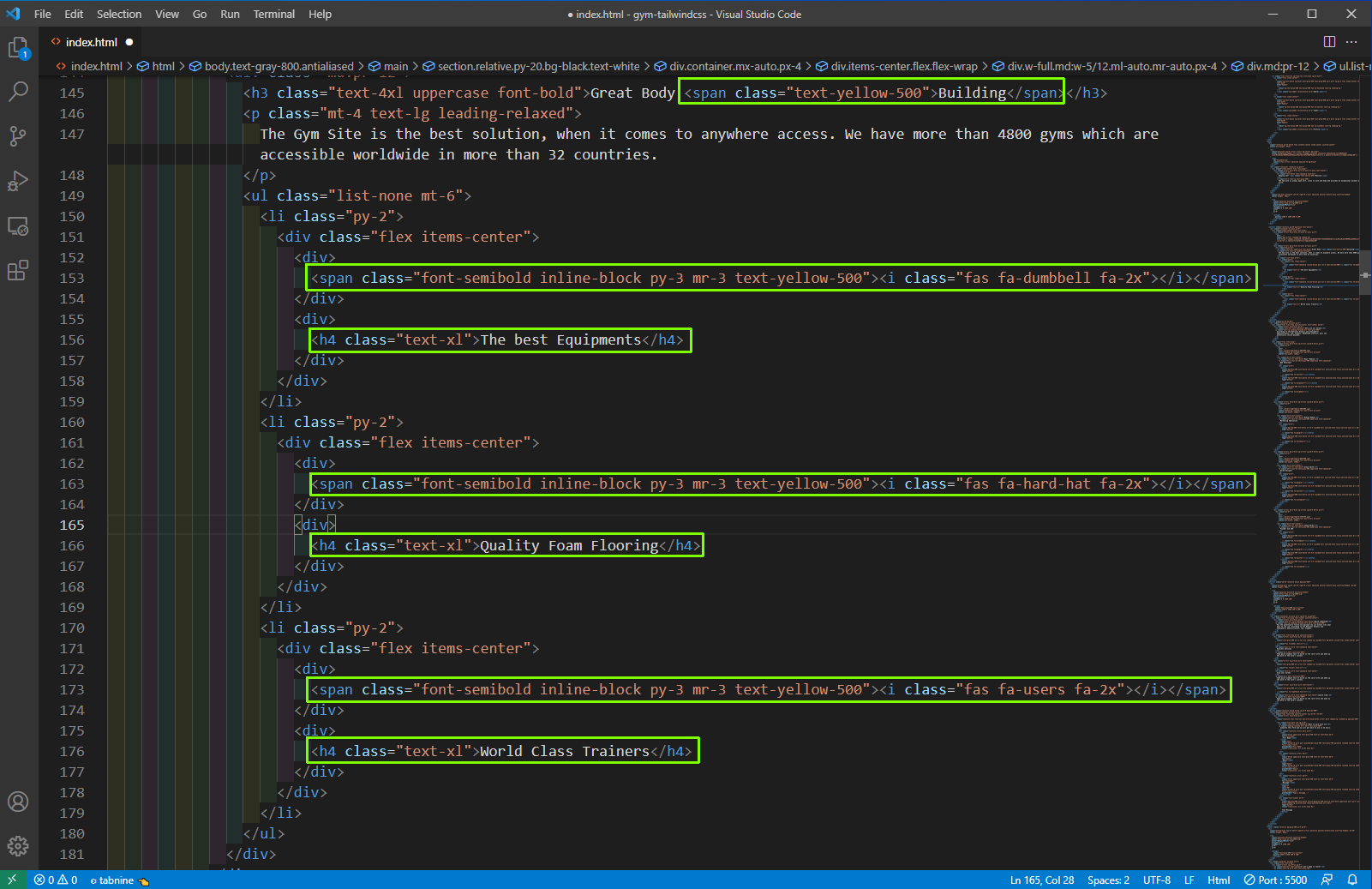Click line number 165 in gutter

tap(72, 525)
